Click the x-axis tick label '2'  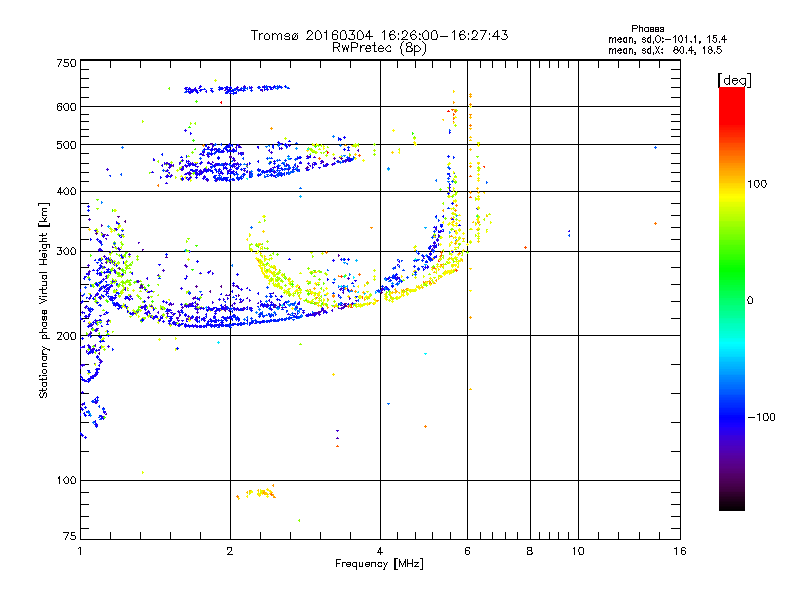230,551
